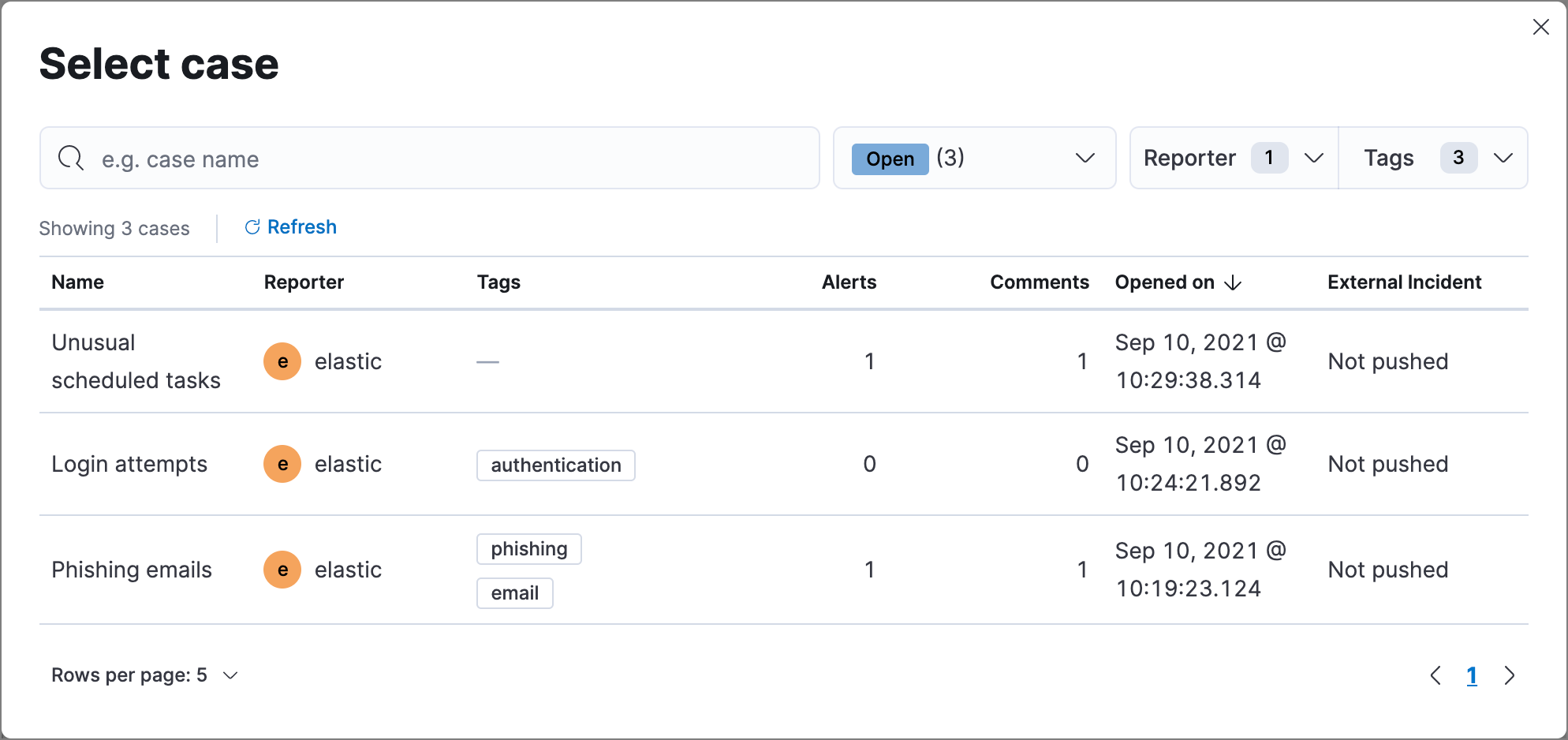Toggle the Open status filter
Image resolution: width=1568 pixels, height=740 pixels.
coord(890,158)
